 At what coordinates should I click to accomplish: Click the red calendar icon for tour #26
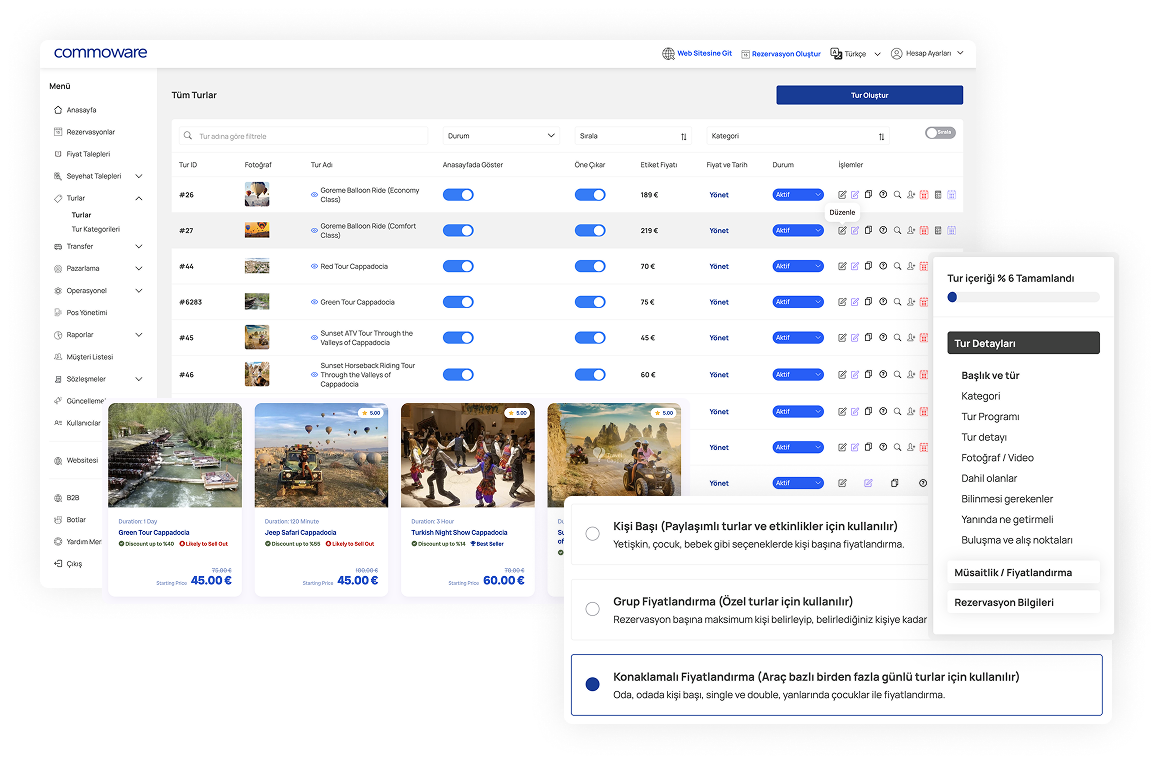click(x=924, y=195)
